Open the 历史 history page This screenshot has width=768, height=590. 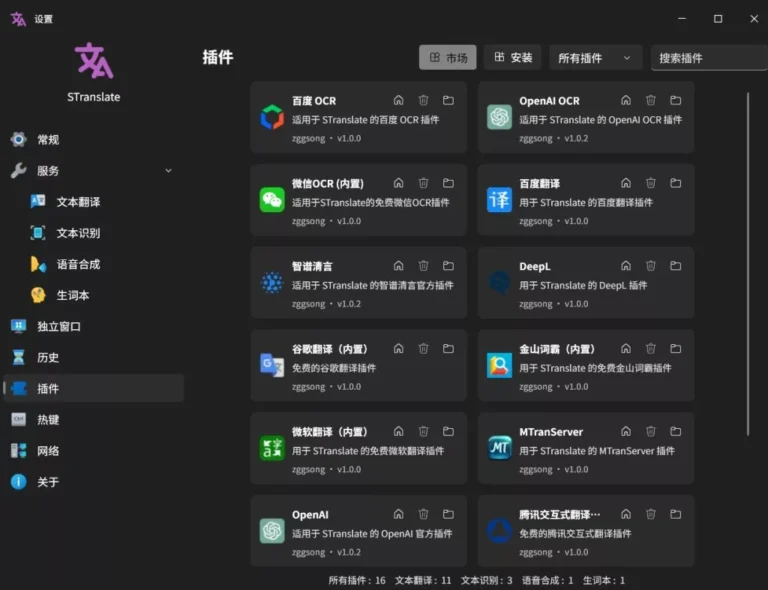pos(93,357)
